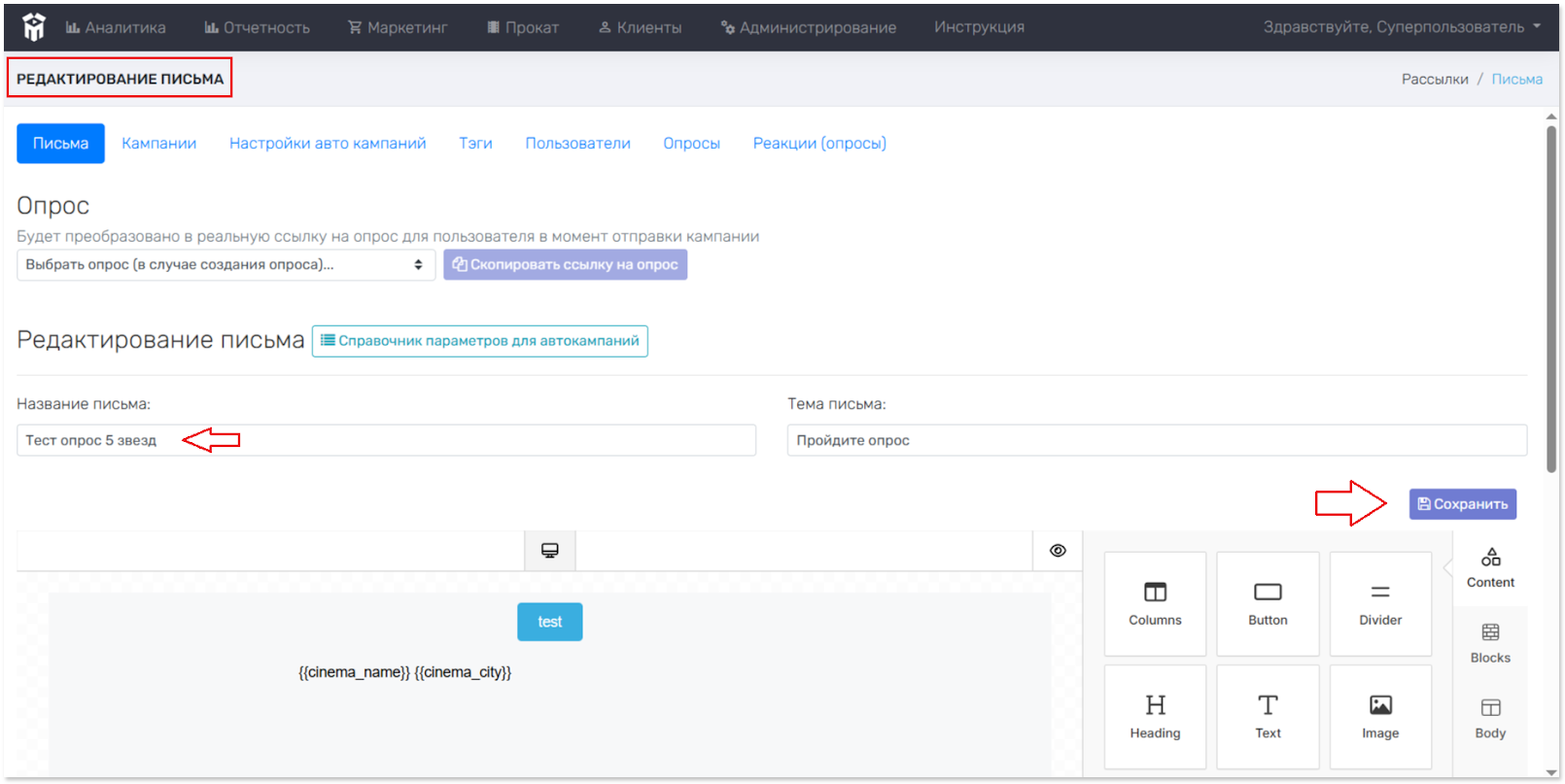Viewport: 1565px width, 784px height.
Task: Insert a Heading block
Action: [1155, 716]
